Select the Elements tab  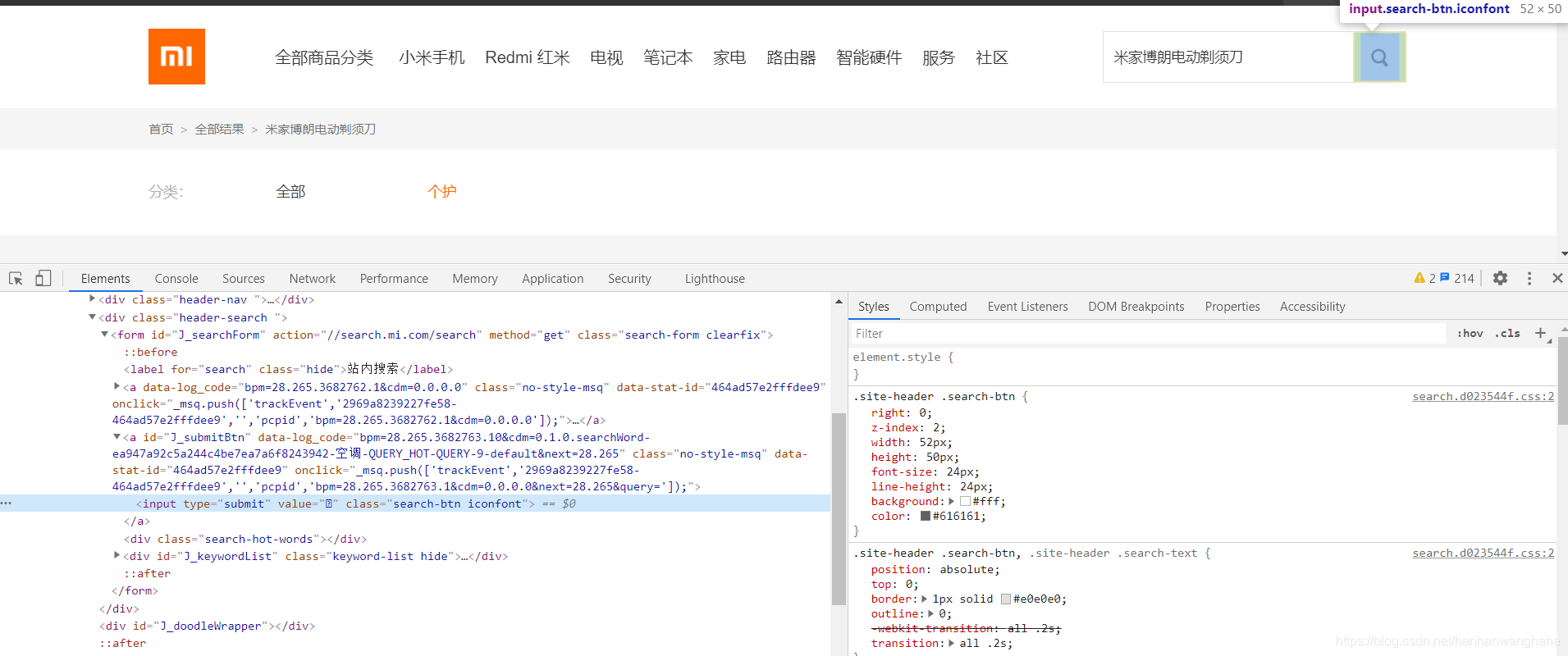[x=105, y=279]
